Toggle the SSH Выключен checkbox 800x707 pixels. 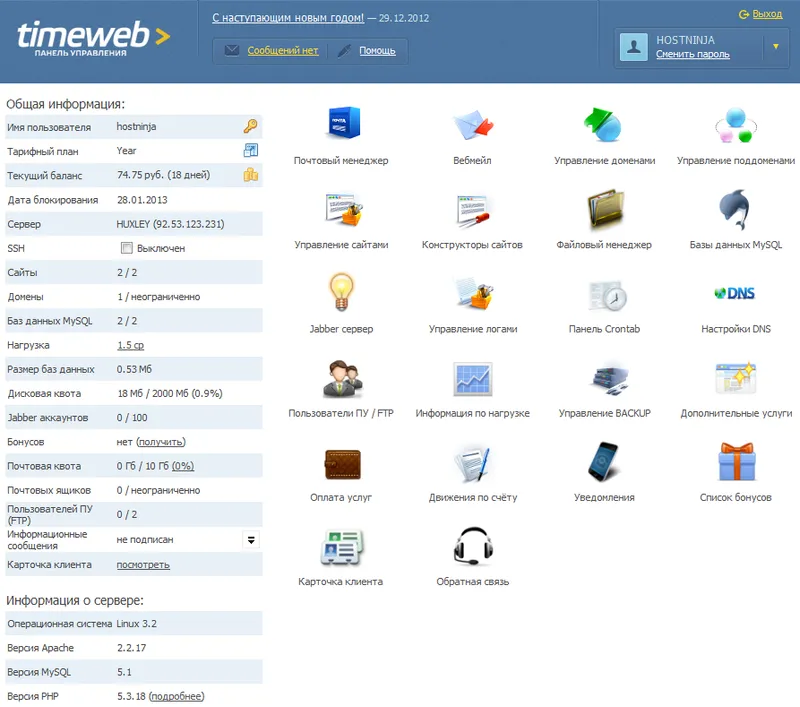click(127, 248)
